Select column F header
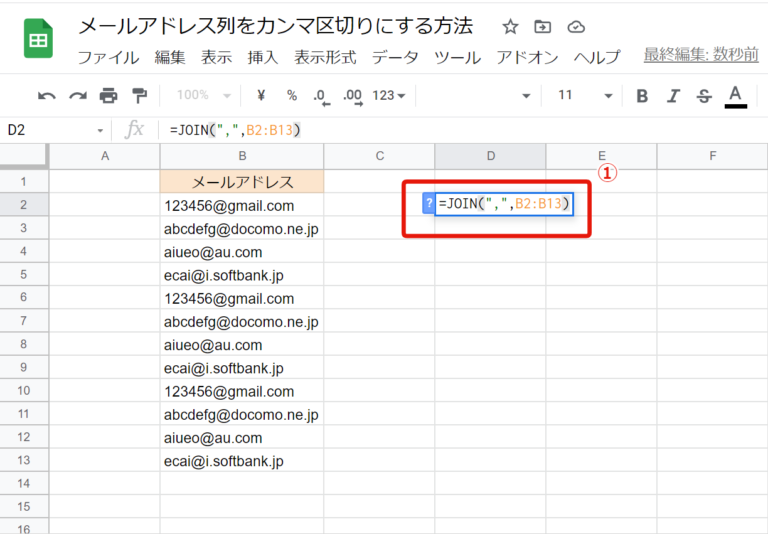The width and height of the screenshot is (768, 534). [713, 156]
